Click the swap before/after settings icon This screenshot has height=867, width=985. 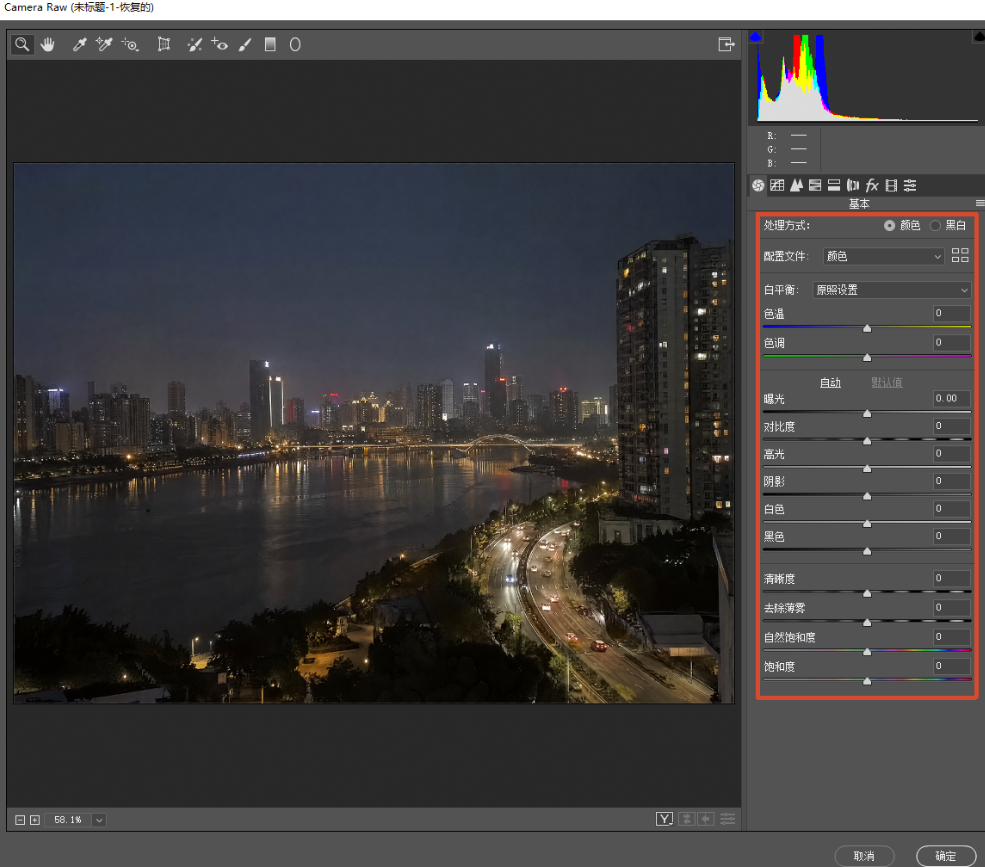[686, 819]
